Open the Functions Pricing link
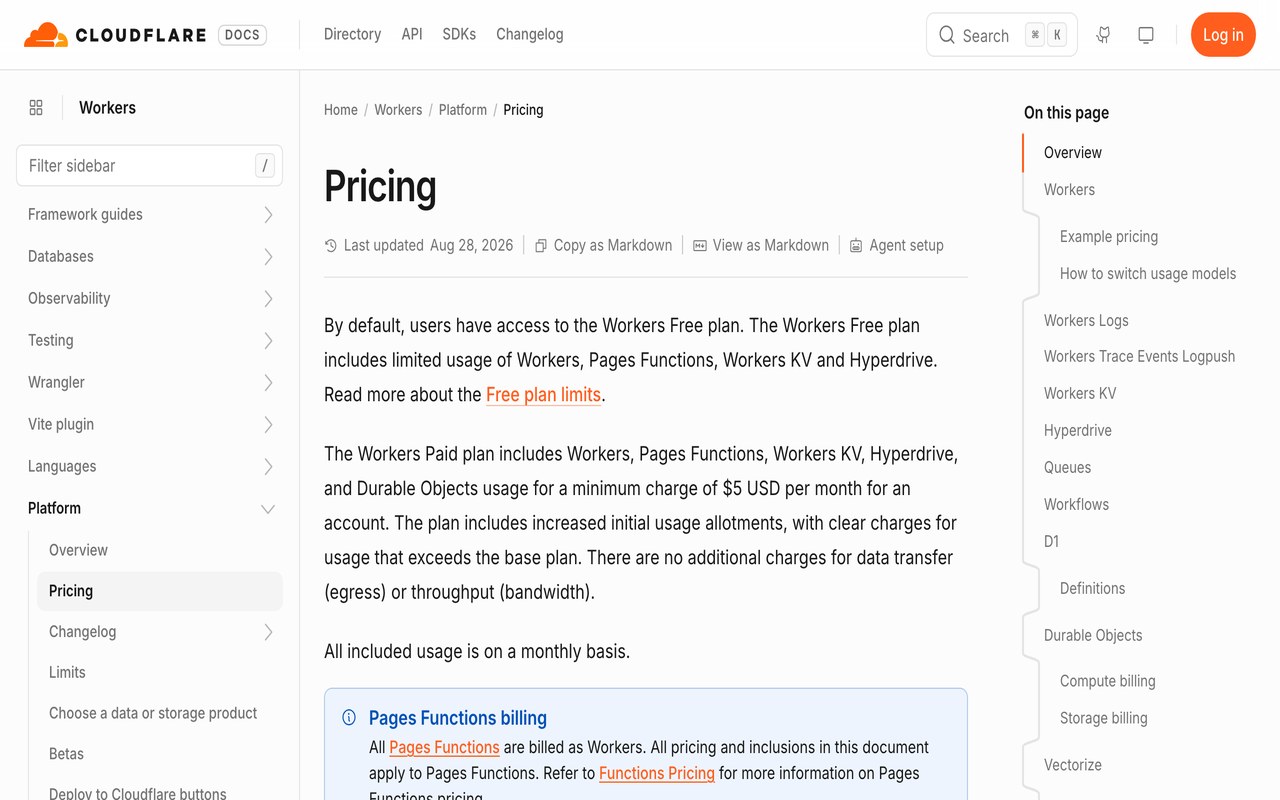Viewport: 1280px width, 800px height. (657, 774)
